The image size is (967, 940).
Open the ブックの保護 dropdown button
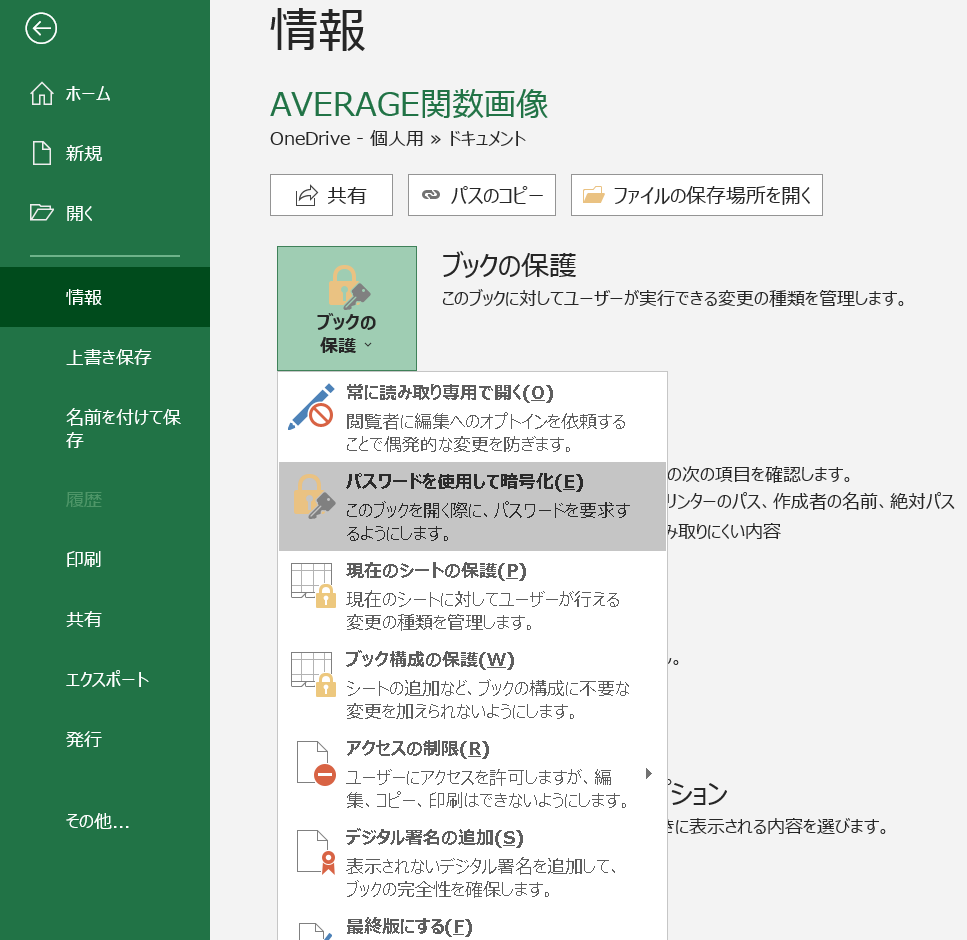(x=346, y=308)
